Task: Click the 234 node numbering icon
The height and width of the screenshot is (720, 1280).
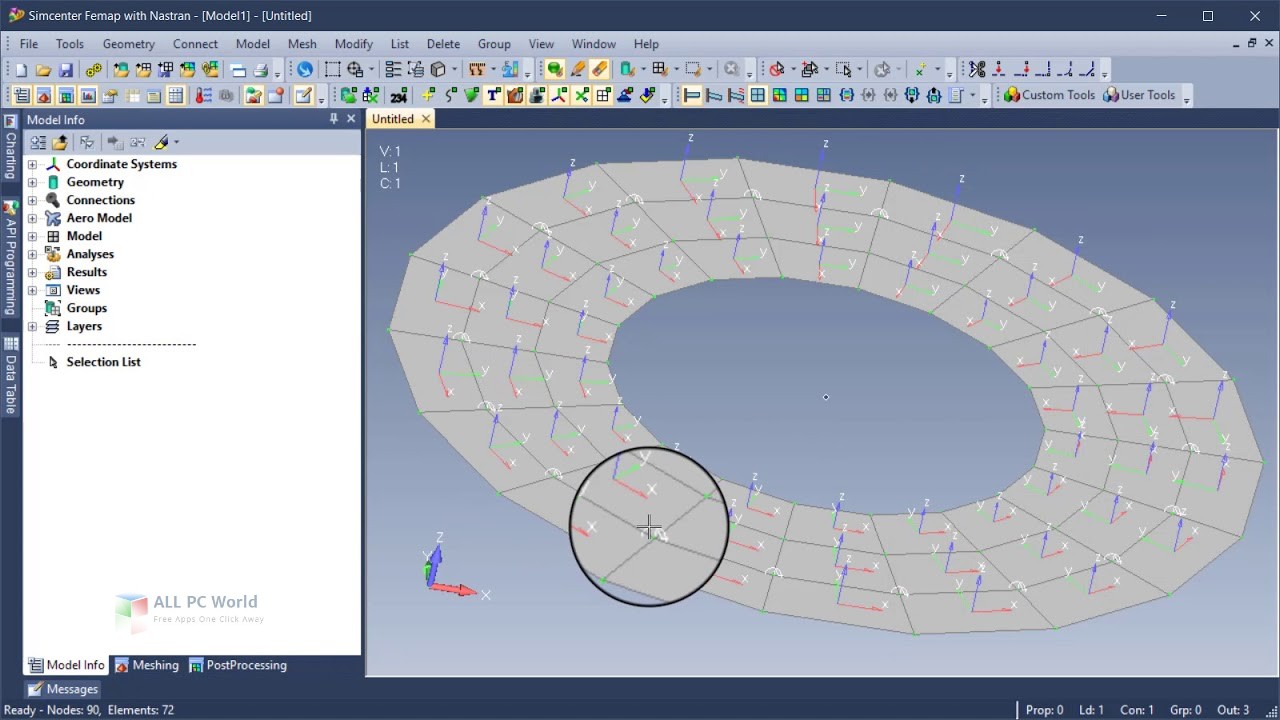Action: pyautogui.click(x=399, y=96)
